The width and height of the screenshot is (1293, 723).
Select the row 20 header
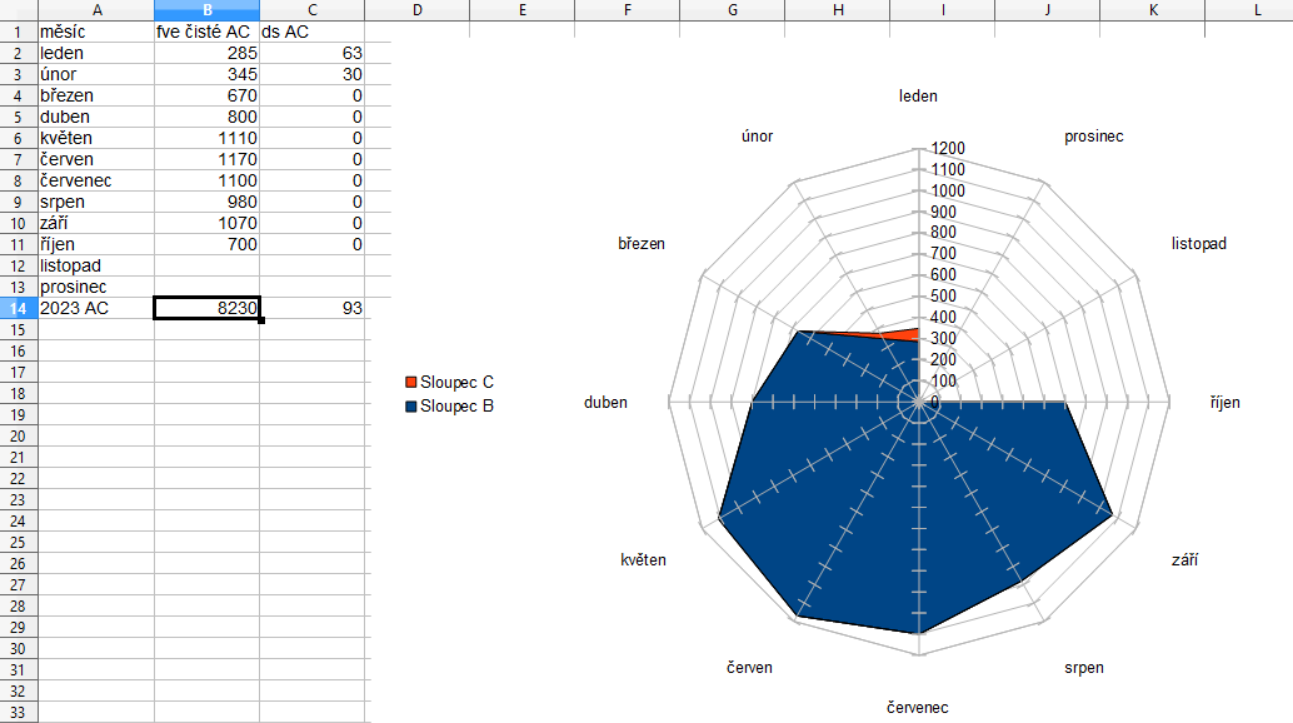(x=18, y=436)
